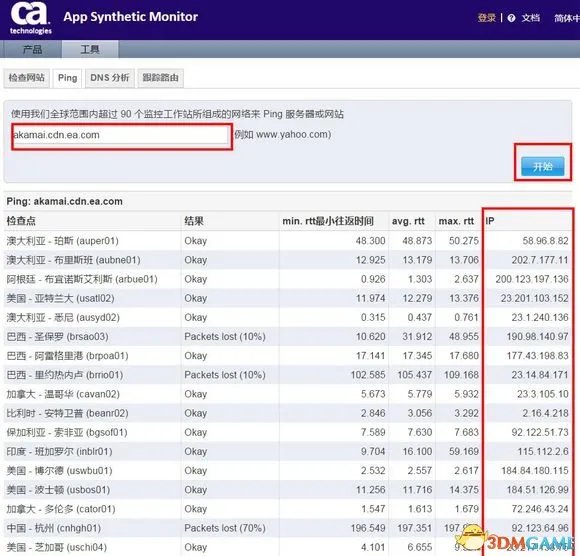The image size is (580, 556).
Task: Select the 澳大利亚 - 珀斯 (auper01) row
Action: click(288, 241)
